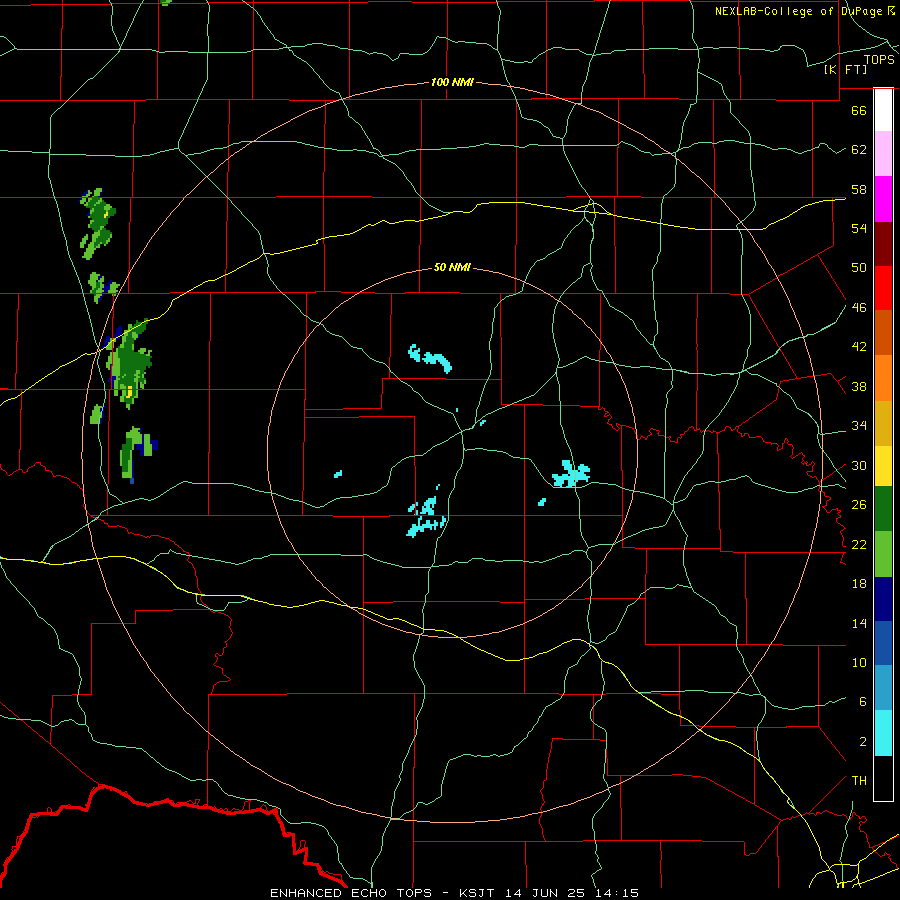
Task: Click the cyan legend color block
Action: [x=883, y=733]
